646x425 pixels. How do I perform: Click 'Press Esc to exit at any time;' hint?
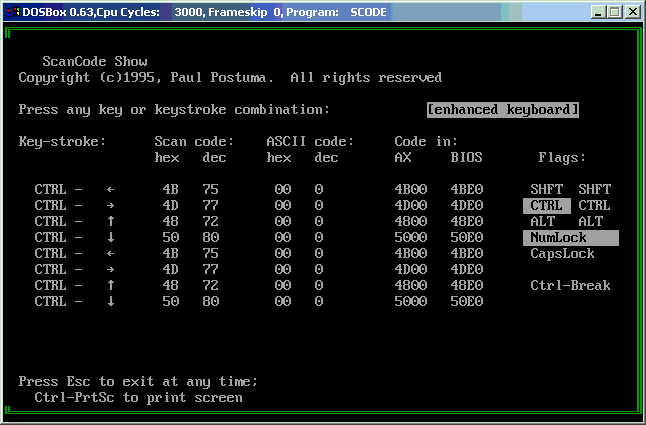tap(138, 382)
